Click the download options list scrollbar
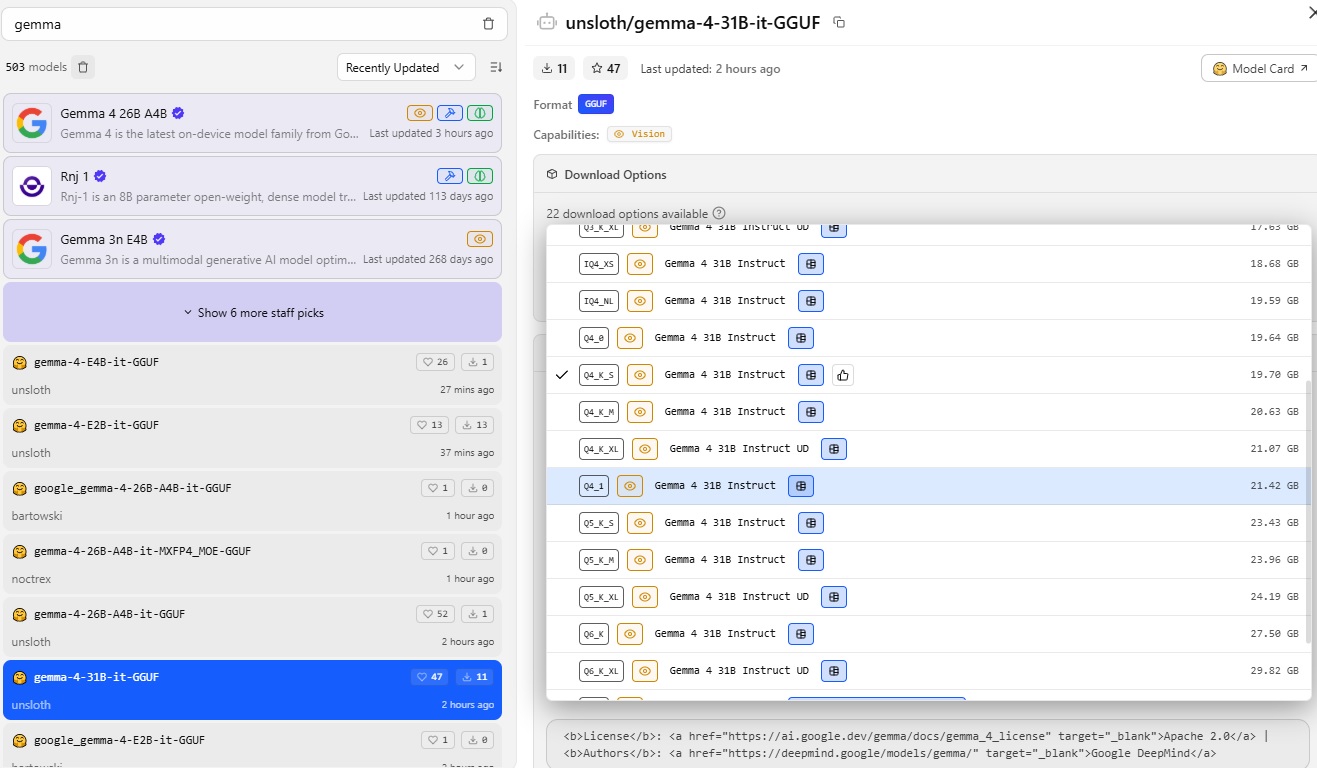The height and width of the screenshot is (768, 1317). coord(1308,510)
